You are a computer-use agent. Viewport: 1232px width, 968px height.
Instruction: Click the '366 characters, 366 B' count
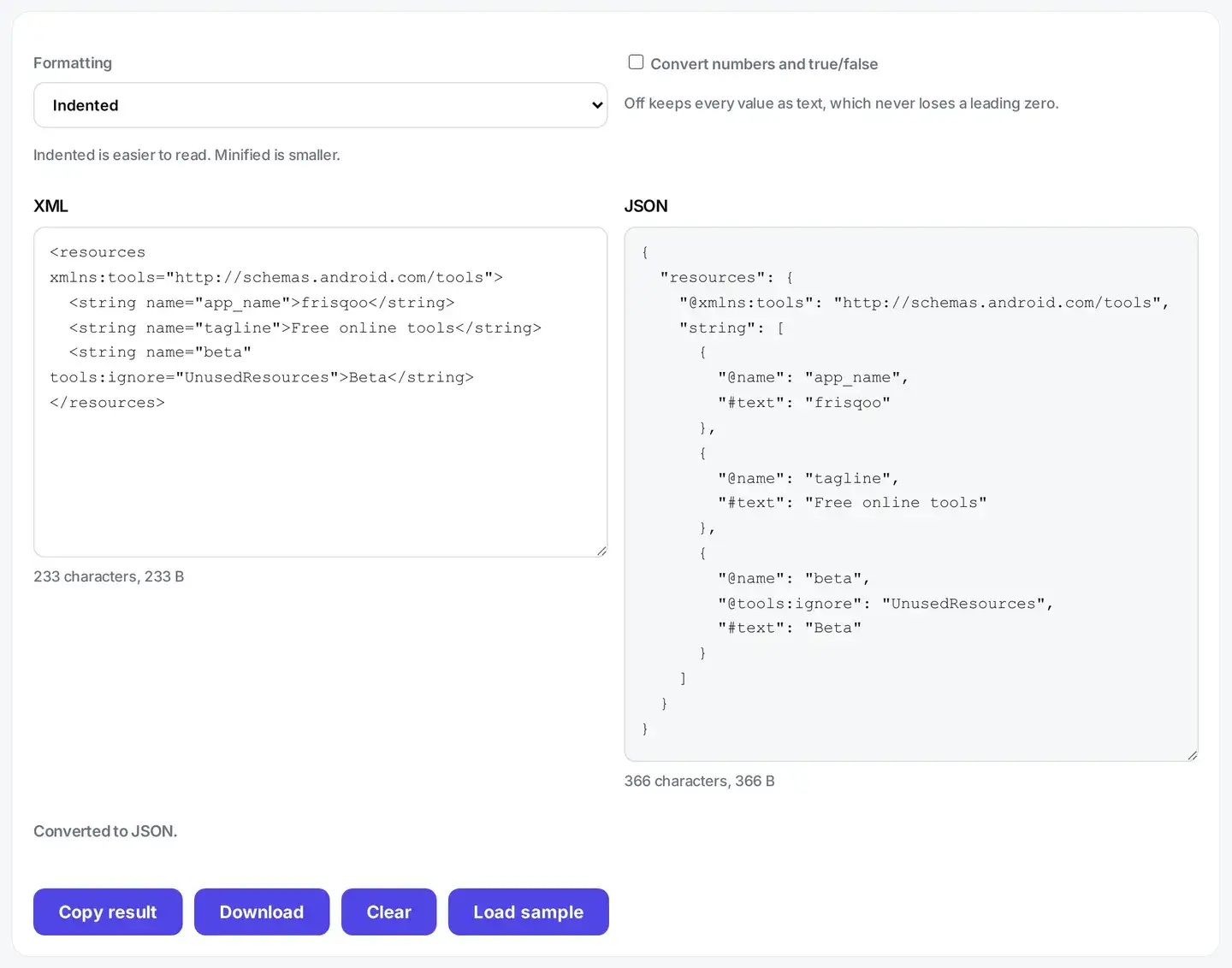[699, 781]
